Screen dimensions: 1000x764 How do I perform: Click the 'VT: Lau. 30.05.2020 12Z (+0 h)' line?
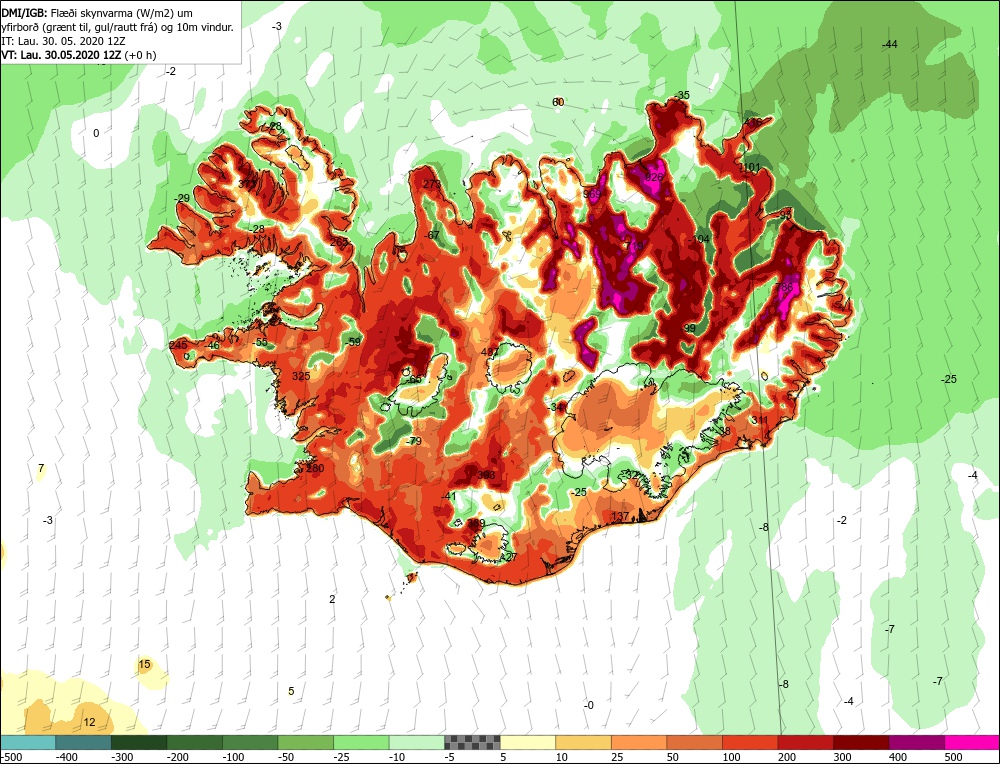(x=78, y=55)
